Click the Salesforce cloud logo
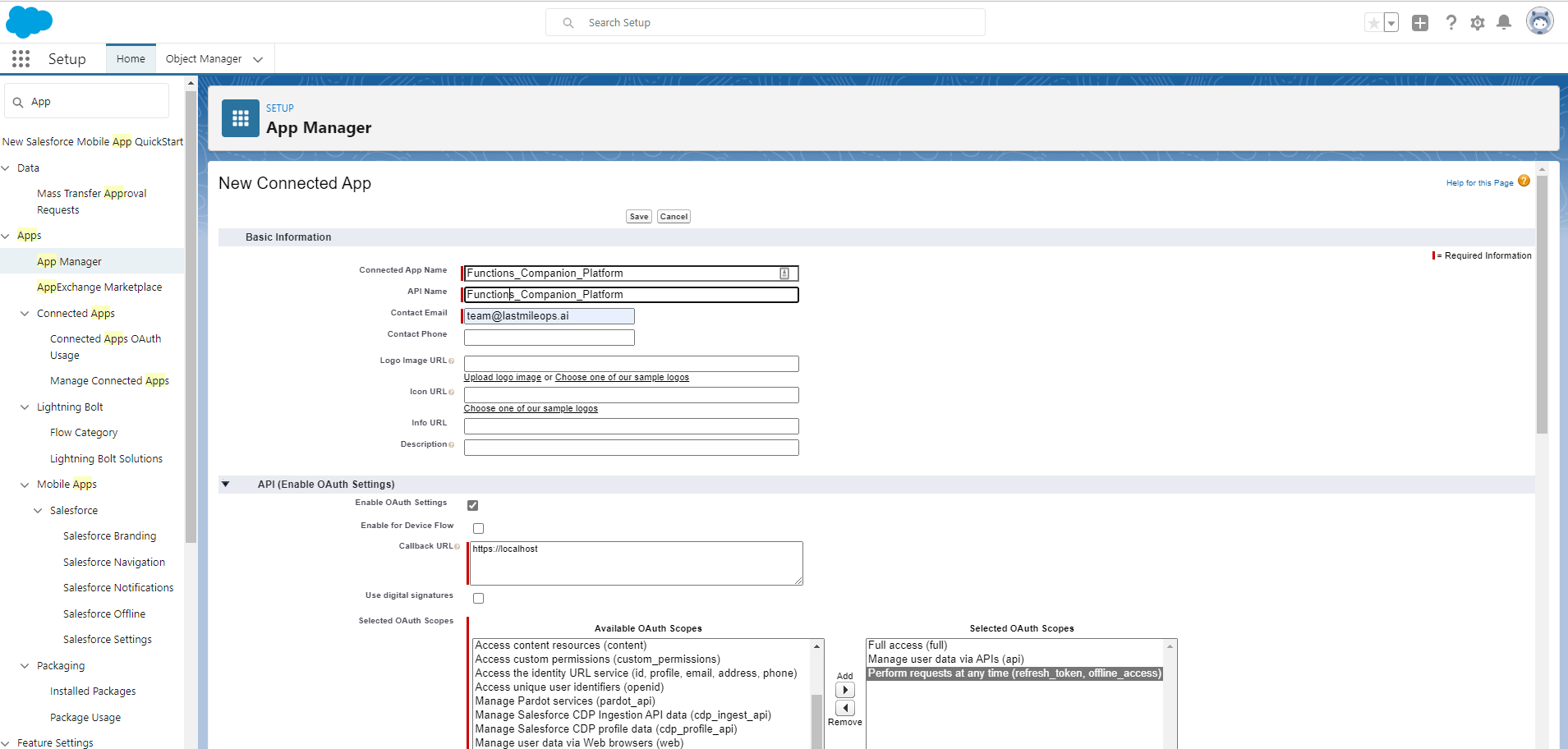 click(29, 21)
